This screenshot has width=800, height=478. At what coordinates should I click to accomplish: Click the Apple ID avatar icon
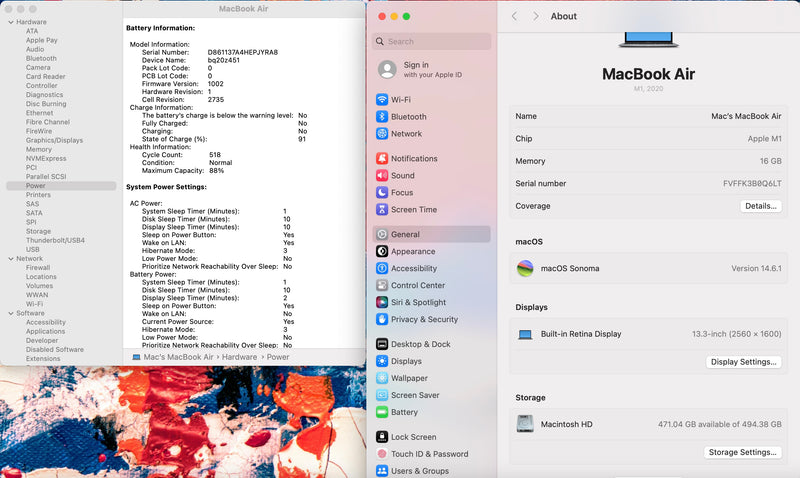click(x=387, y=69)
